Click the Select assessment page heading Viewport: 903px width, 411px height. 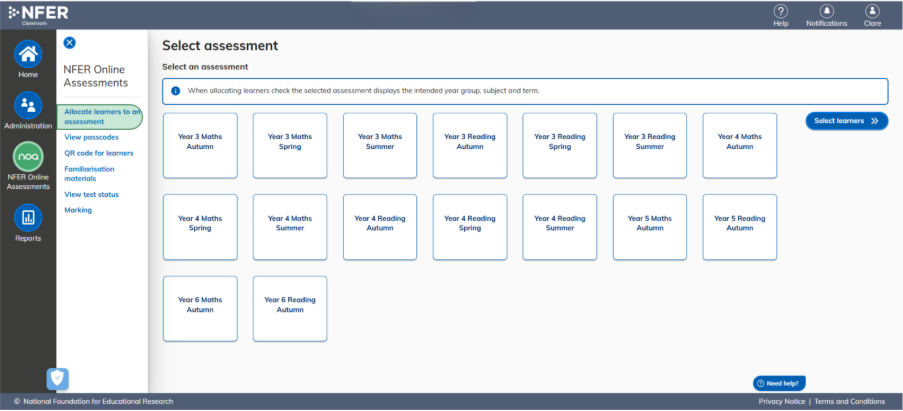(x=220, y=45)
